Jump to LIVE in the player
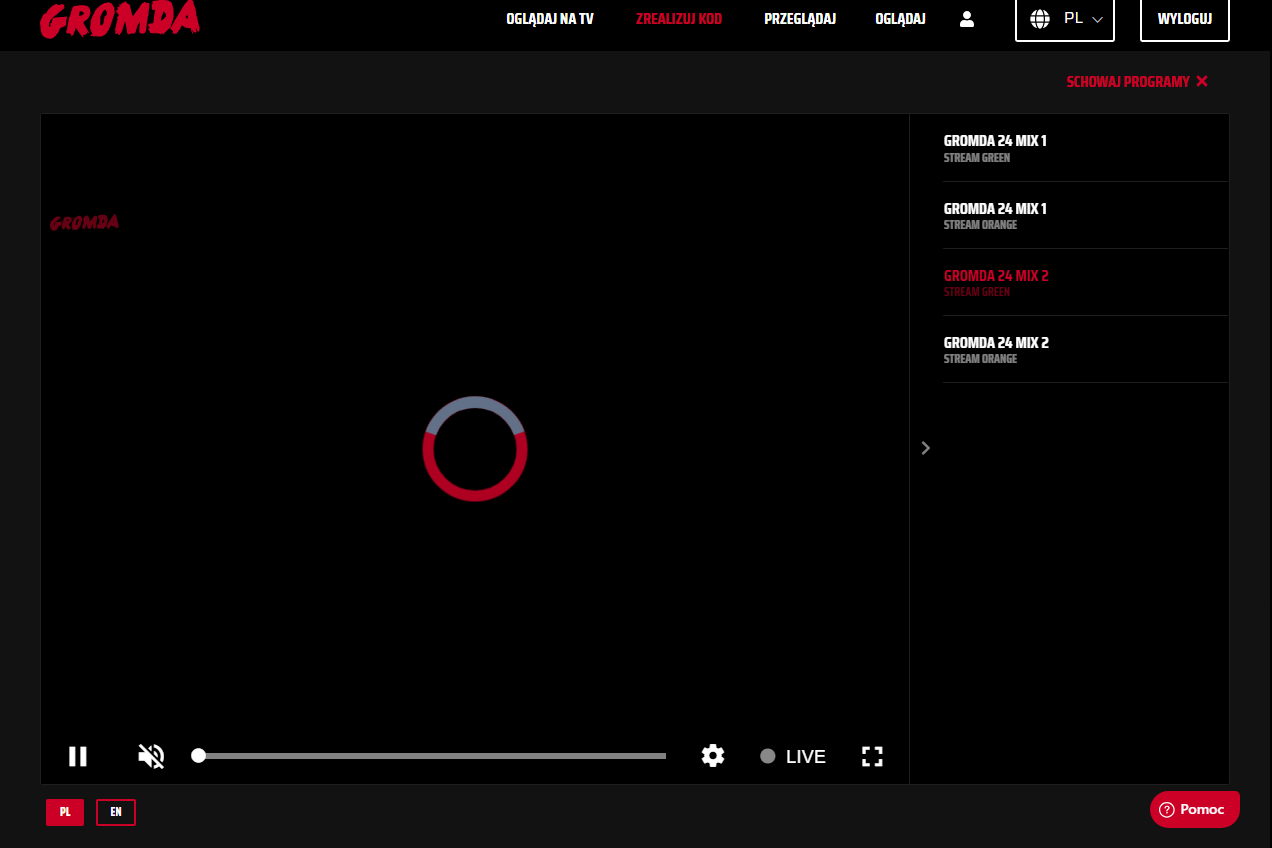1272x848 pixels. click(x=793, y=756)
